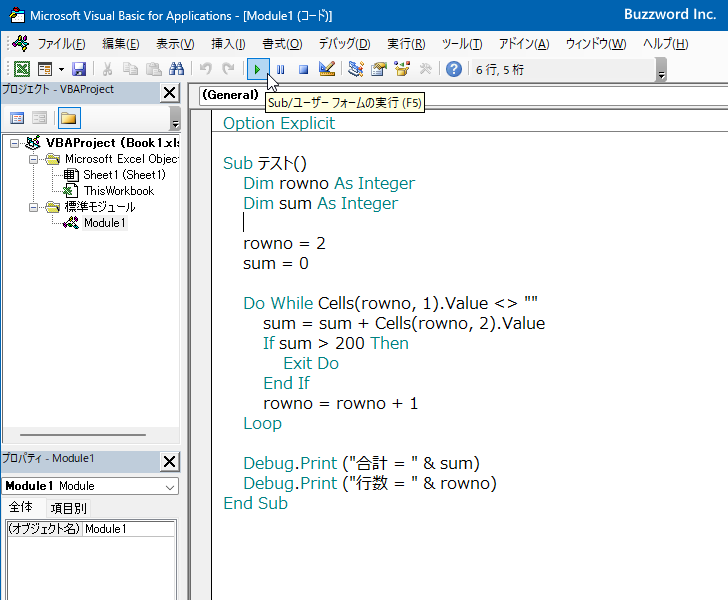Click the VBA icon at menu bar left

pyautogui.click(x=20, y=43)
